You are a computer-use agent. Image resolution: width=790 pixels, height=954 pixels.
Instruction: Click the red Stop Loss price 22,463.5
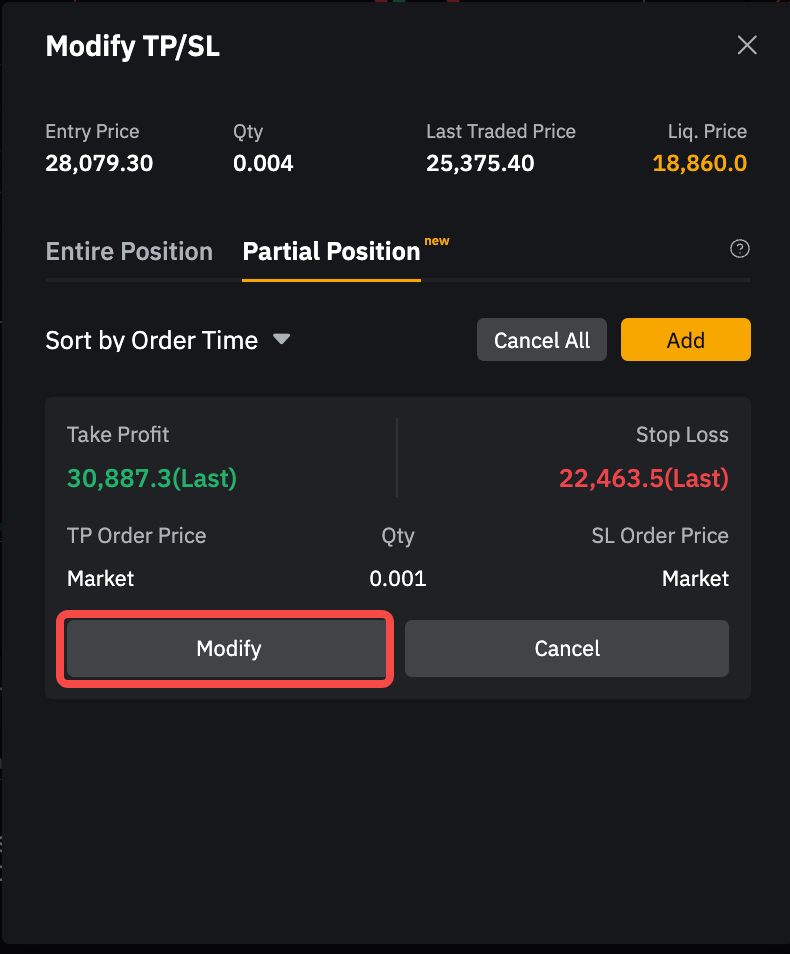643,478
